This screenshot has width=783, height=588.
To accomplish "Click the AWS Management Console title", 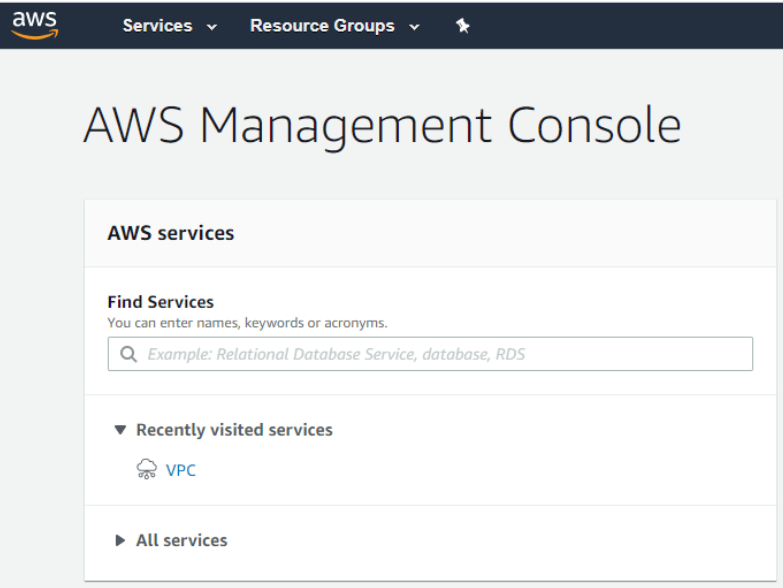I will point(382,126).
